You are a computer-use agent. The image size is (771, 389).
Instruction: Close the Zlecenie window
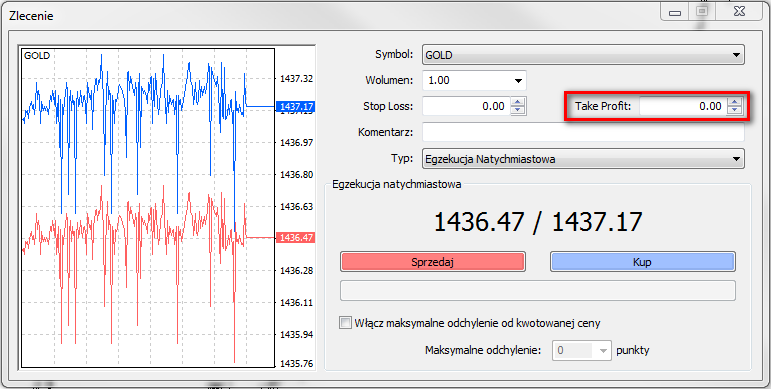pyautogui.click(x=739, y=11)
